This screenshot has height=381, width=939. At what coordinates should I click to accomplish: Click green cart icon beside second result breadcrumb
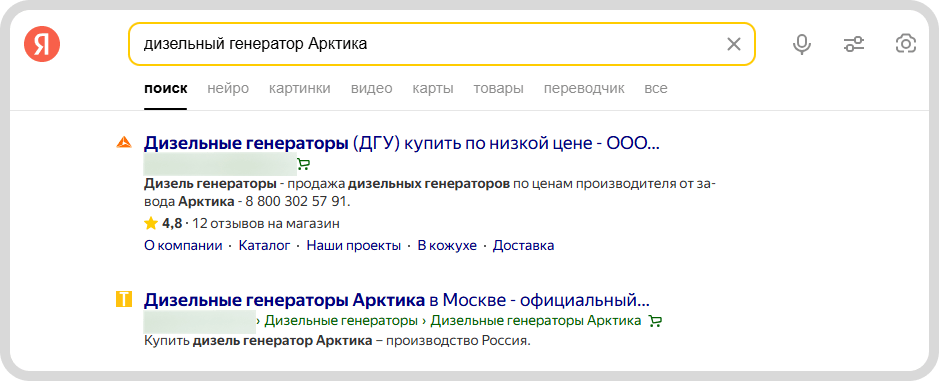point(655,321)
